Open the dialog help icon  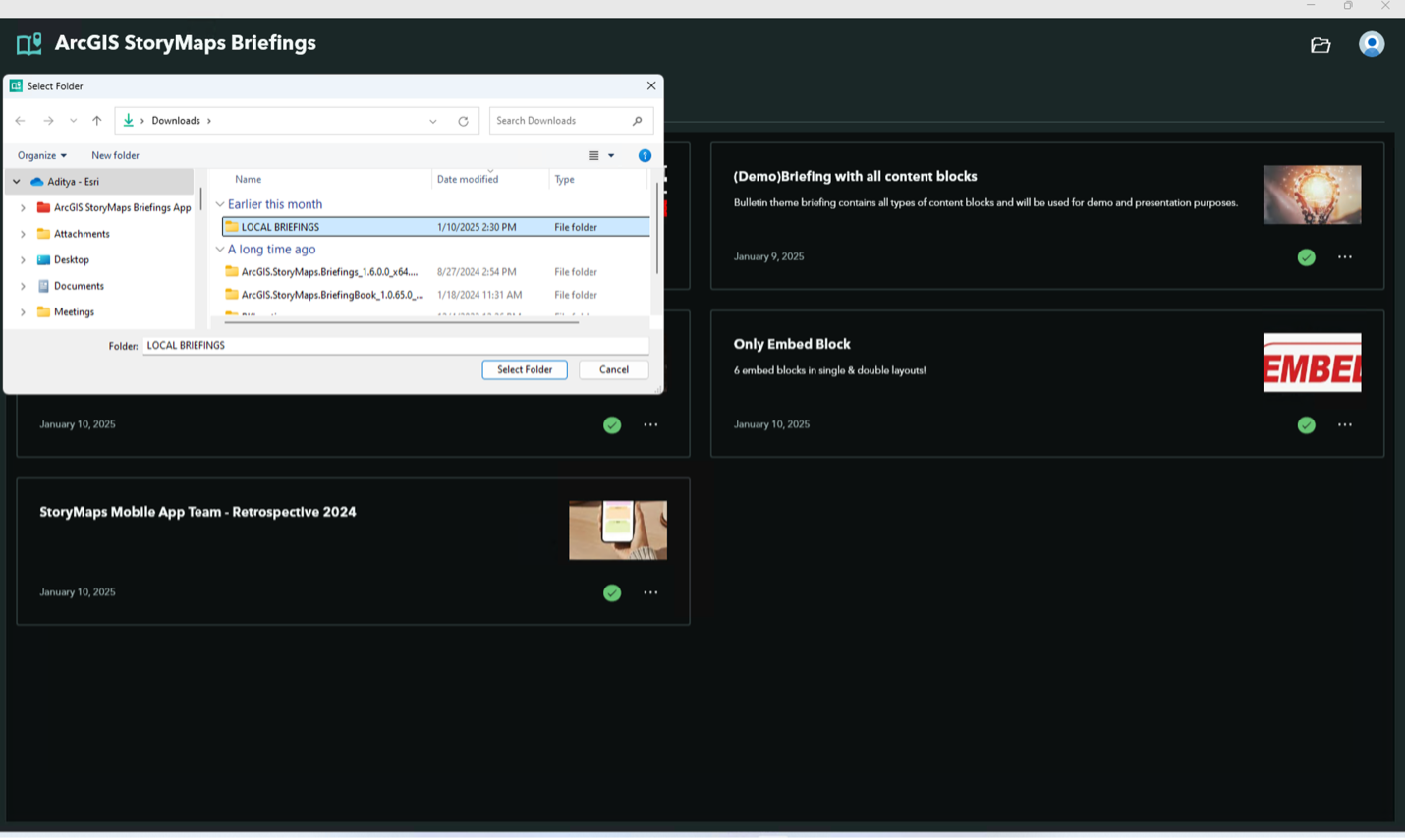[x=645, y=155]
